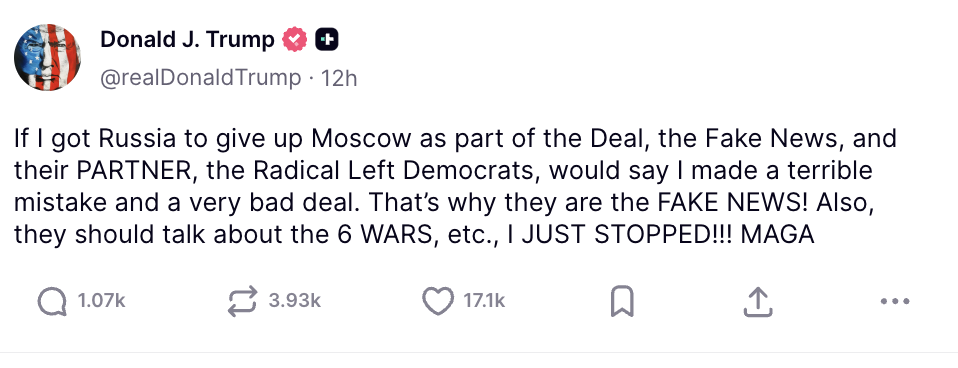Click the red verified checkmark badge

pos(294,40)
